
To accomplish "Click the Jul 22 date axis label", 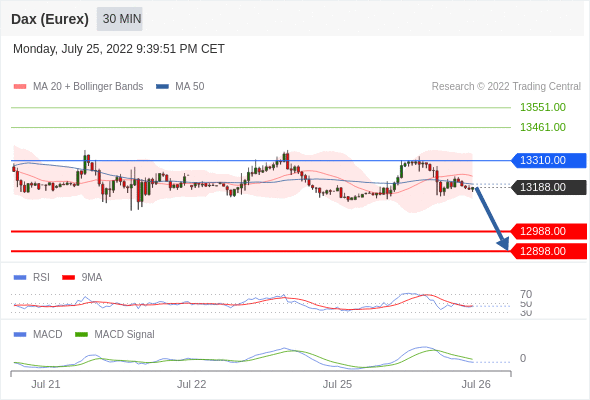I will pyautogui.click(x=192, y=384).
